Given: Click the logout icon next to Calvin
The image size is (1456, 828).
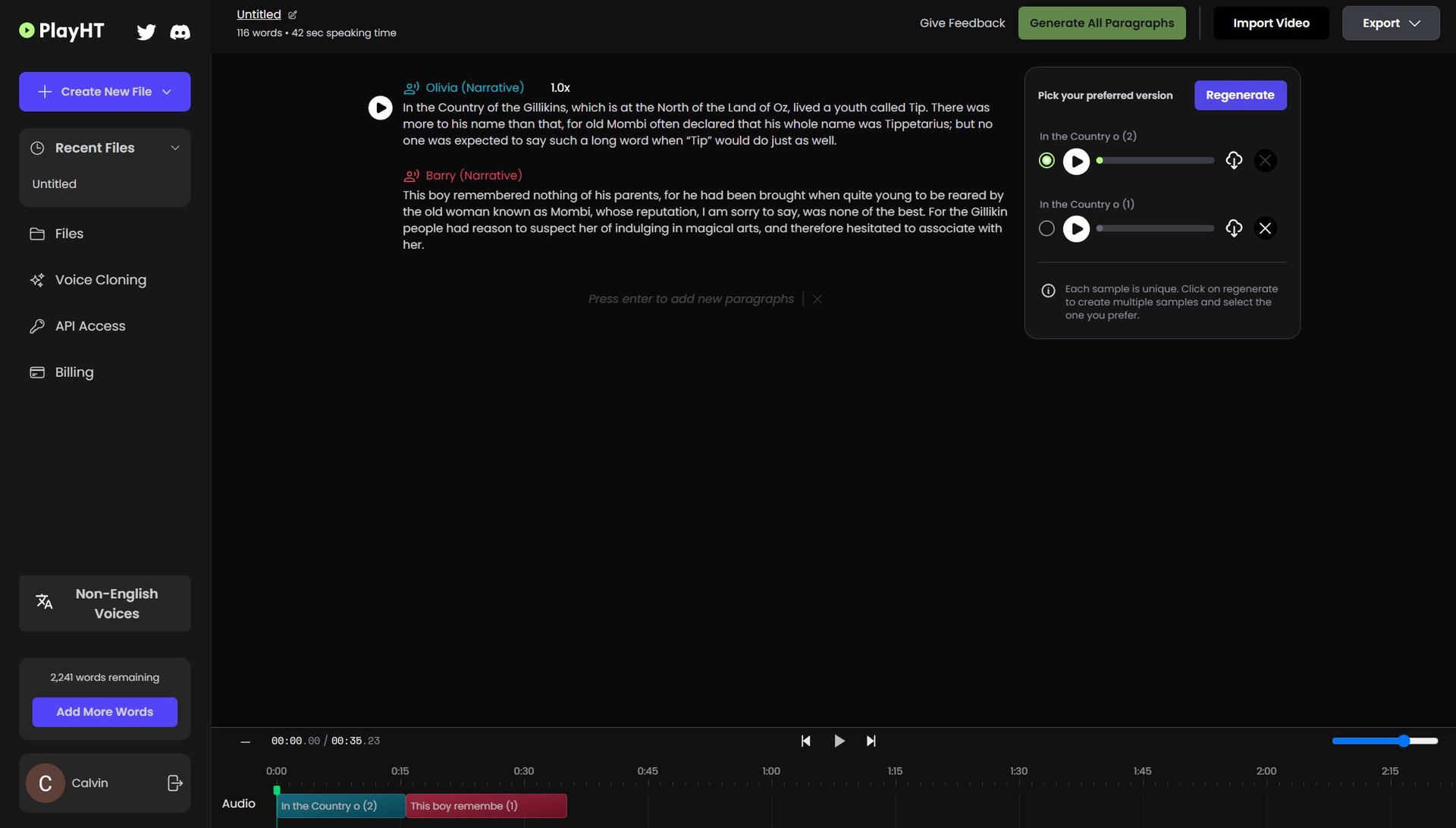Looking at the screenshot, I should pos(174,783).
